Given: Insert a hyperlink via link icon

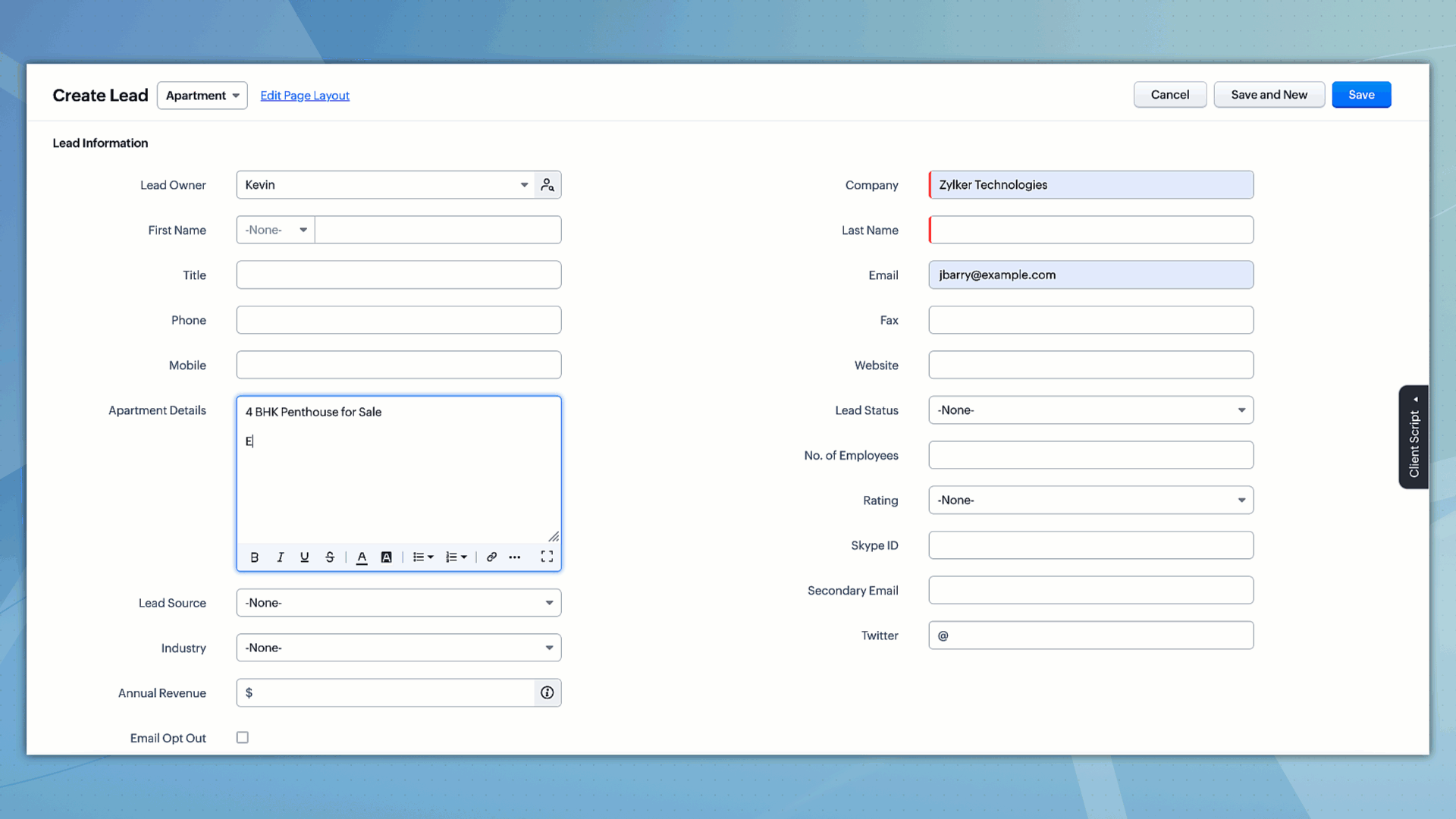Looking at the screenshot, I should coord(491,557).
